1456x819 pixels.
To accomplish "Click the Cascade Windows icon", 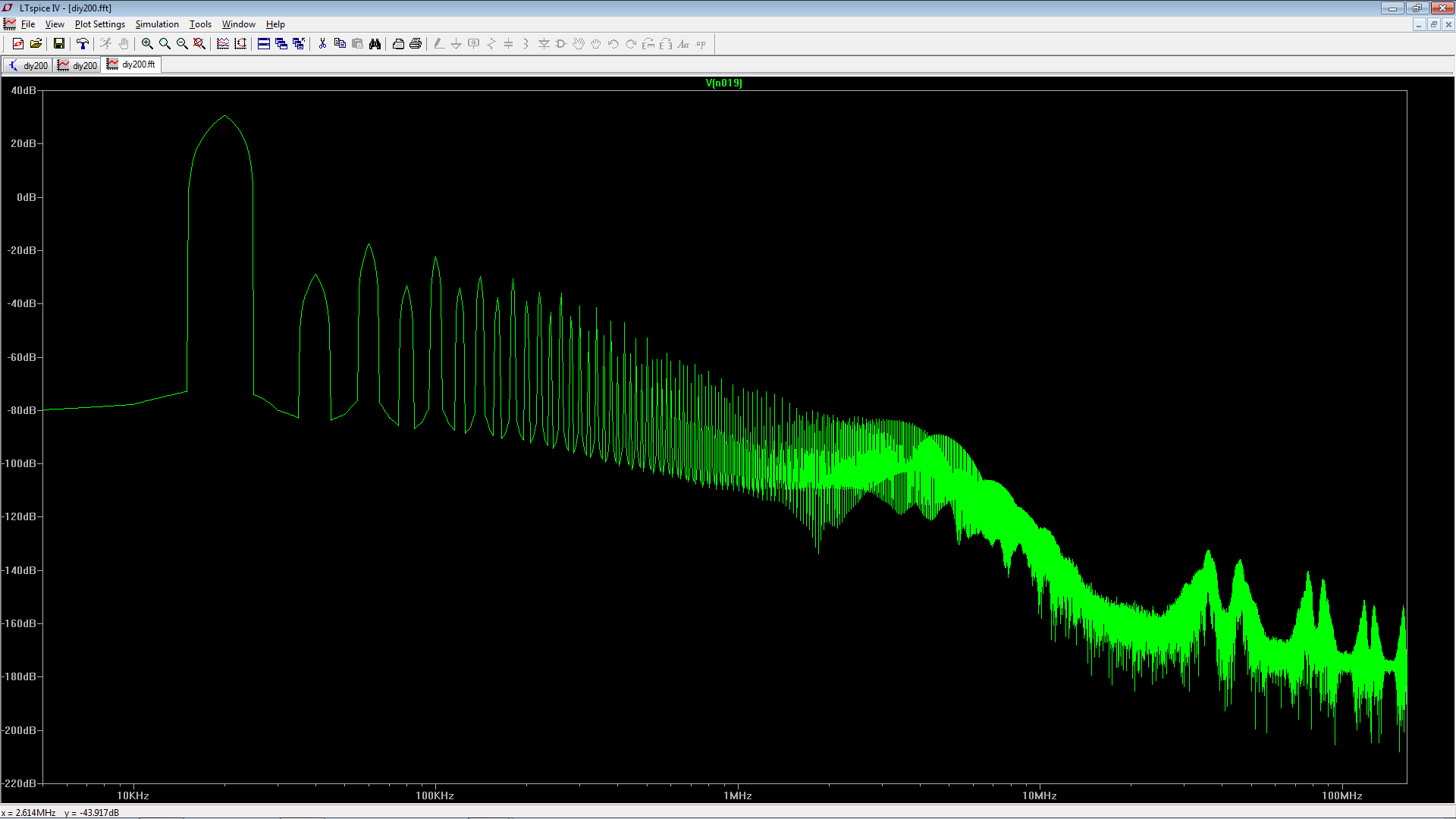I will (281, 44).
